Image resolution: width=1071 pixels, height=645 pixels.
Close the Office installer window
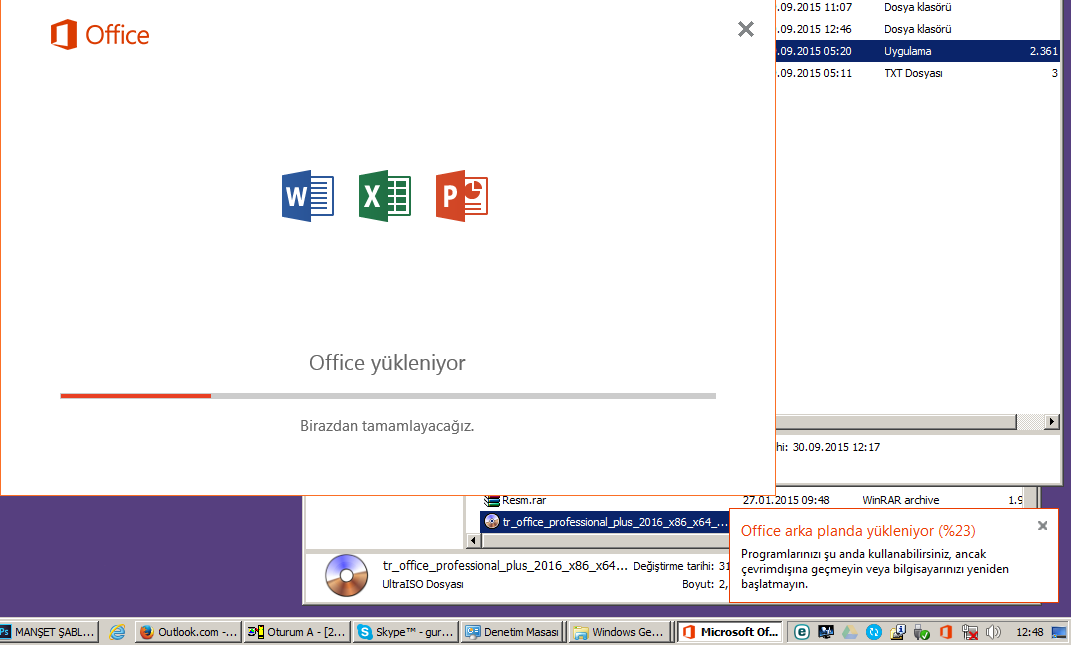(746, 29)
